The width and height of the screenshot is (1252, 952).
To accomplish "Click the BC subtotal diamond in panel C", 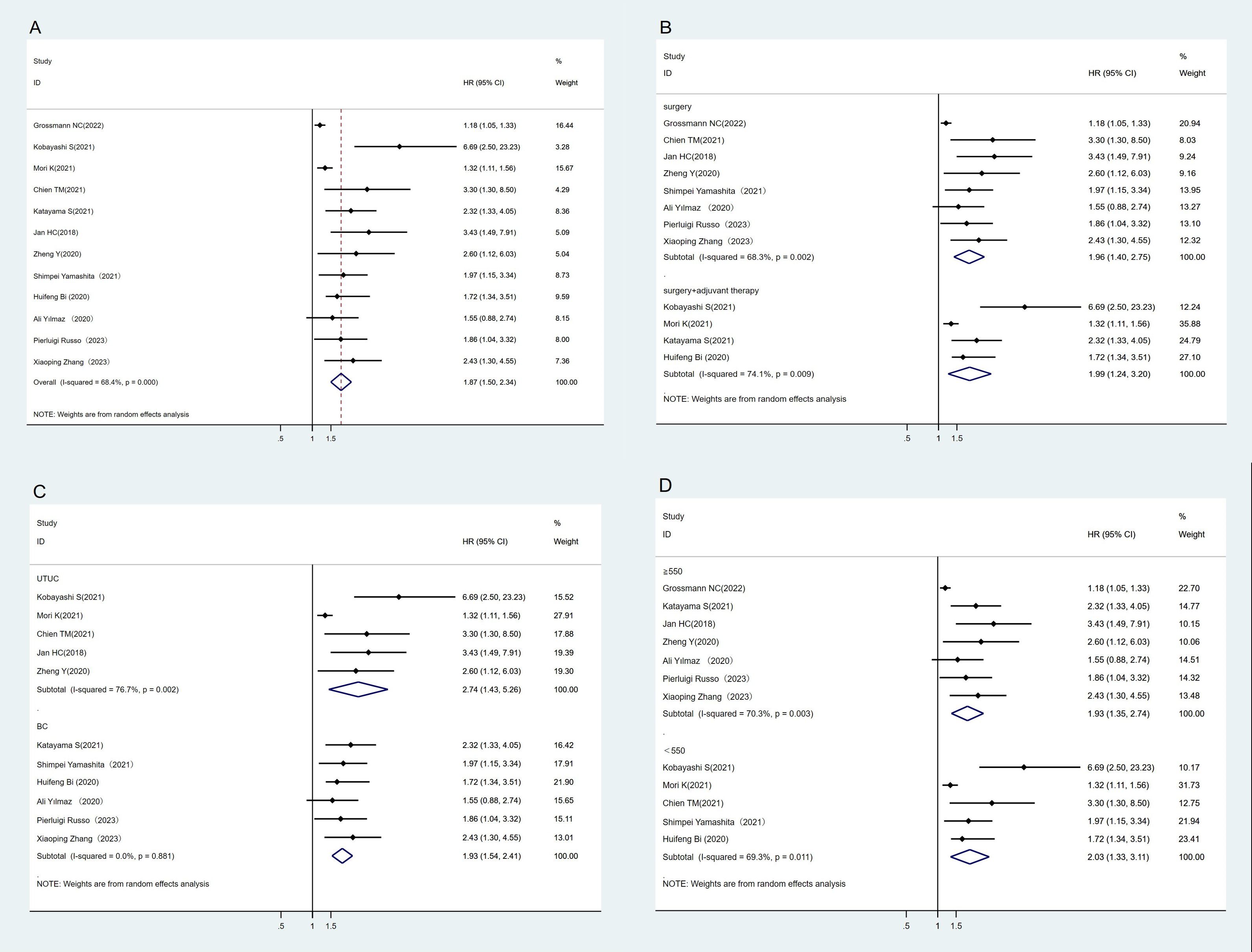I will [x=342, y=856].
